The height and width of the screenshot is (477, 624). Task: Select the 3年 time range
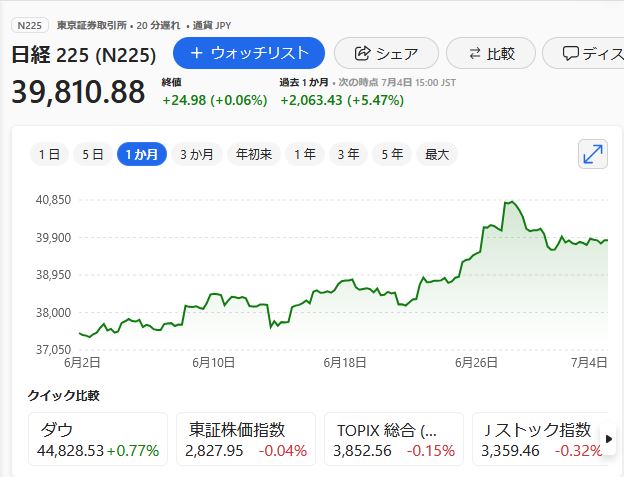(348, 154)
